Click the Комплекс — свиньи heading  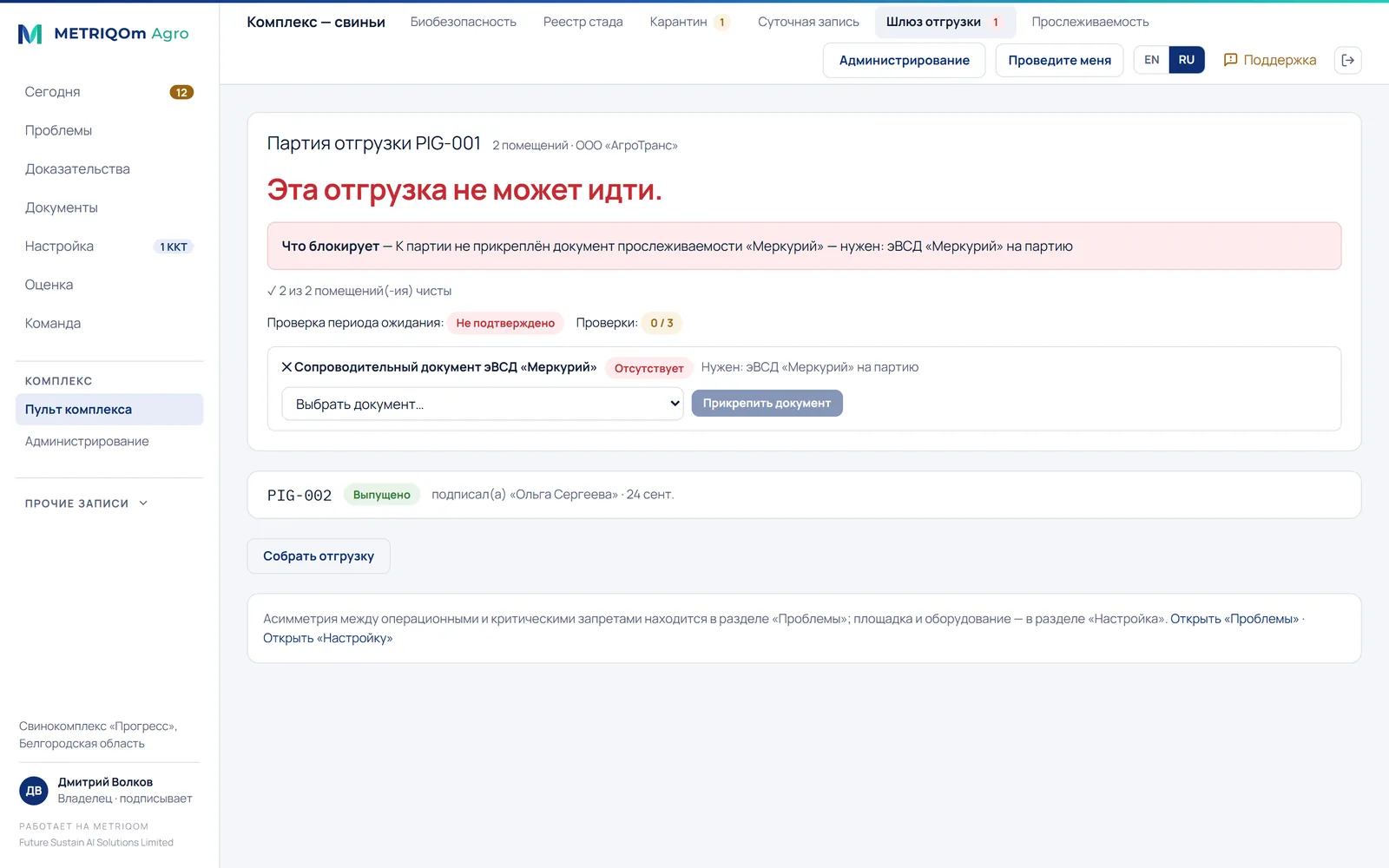coord(316,22)
